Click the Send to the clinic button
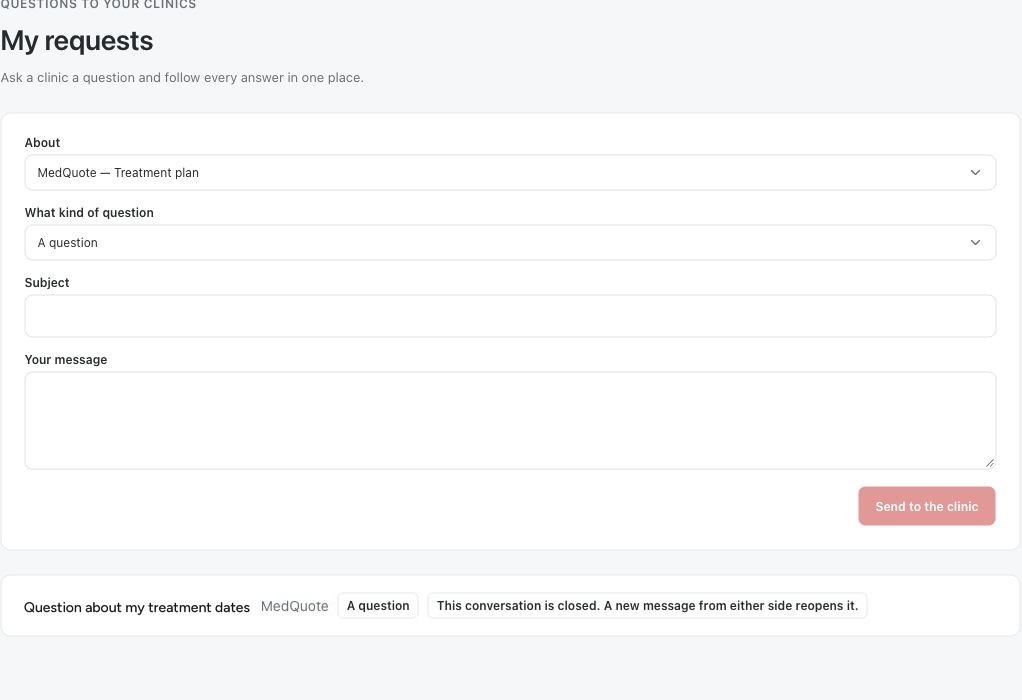The width and height of the screenshot is (1022, 700). point(926,506)
